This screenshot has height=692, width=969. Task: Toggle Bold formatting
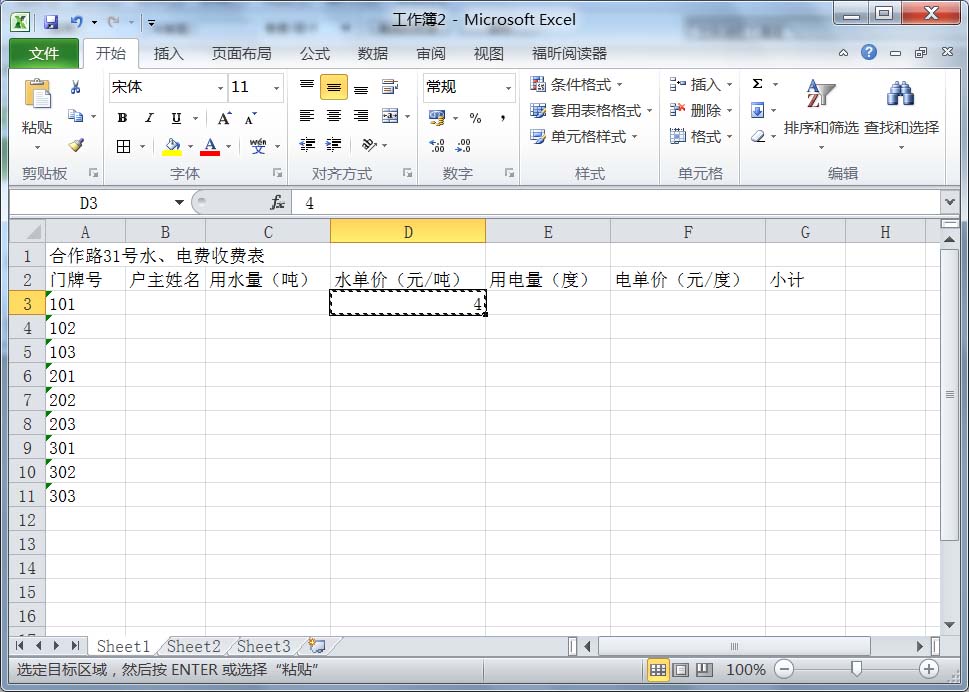[x=122, y=117]
